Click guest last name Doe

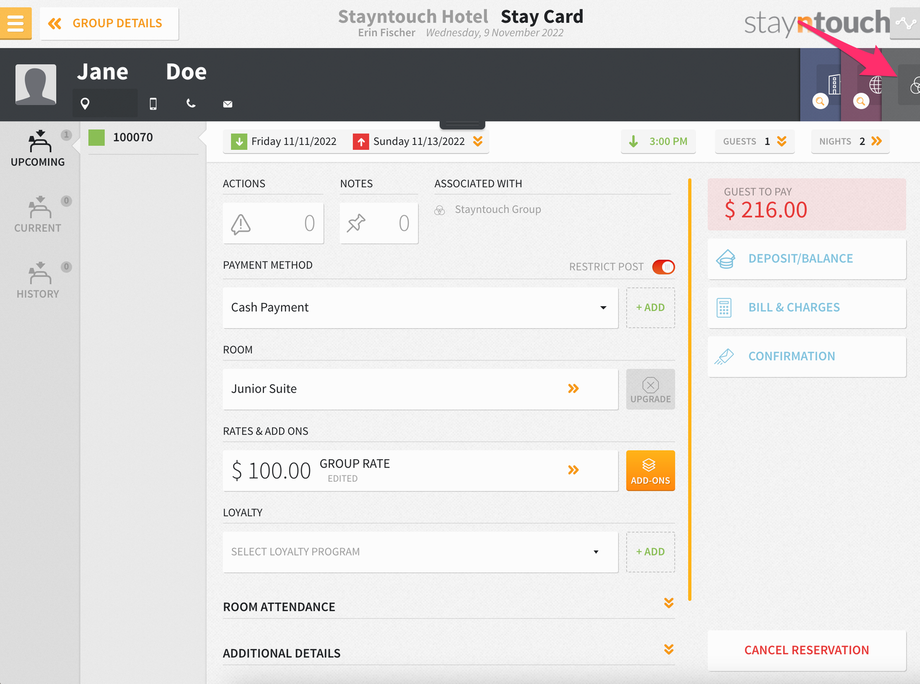coord(186,72)
